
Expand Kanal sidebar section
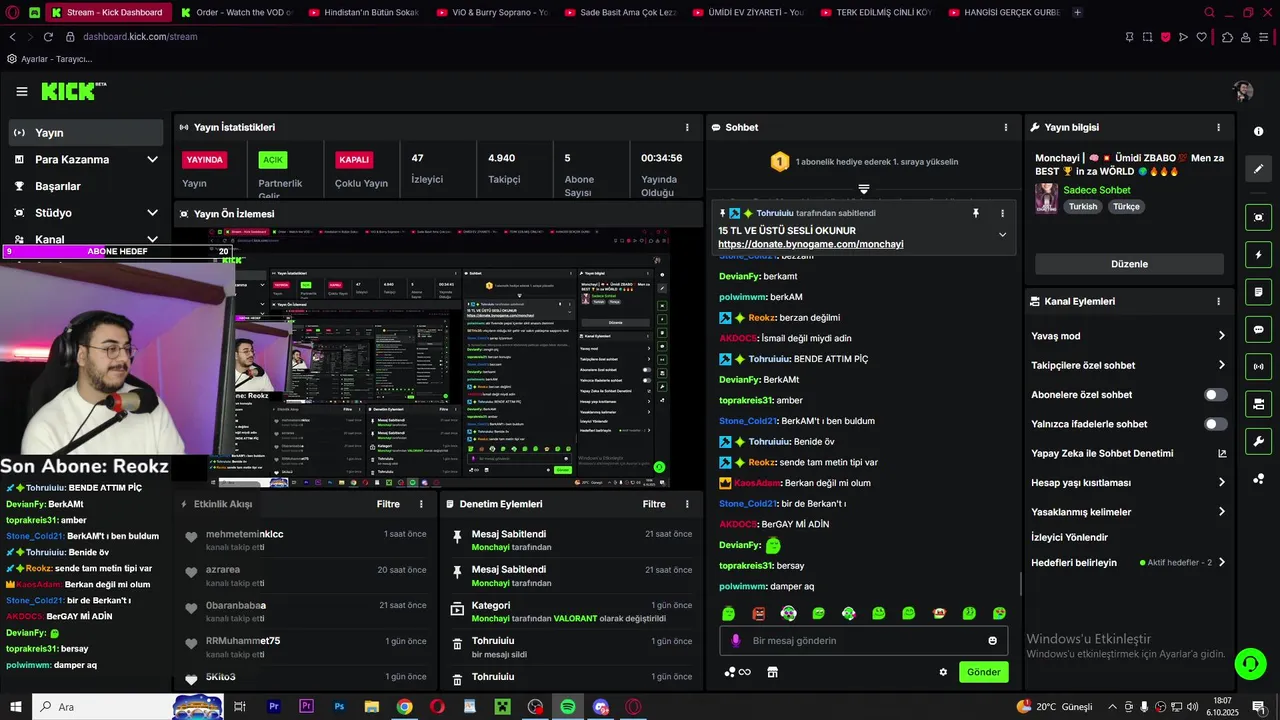[x=152, y=239]
